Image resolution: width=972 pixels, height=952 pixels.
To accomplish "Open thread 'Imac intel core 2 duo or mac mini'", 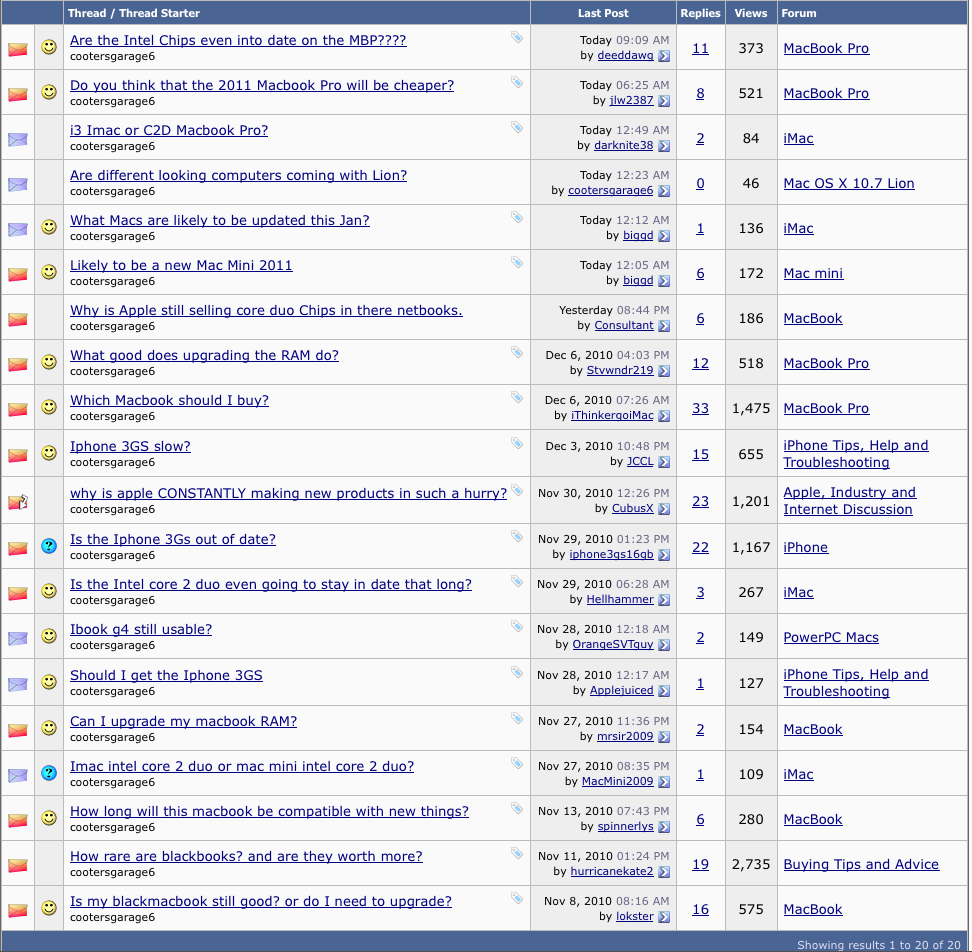I will (x=242, y=767).
